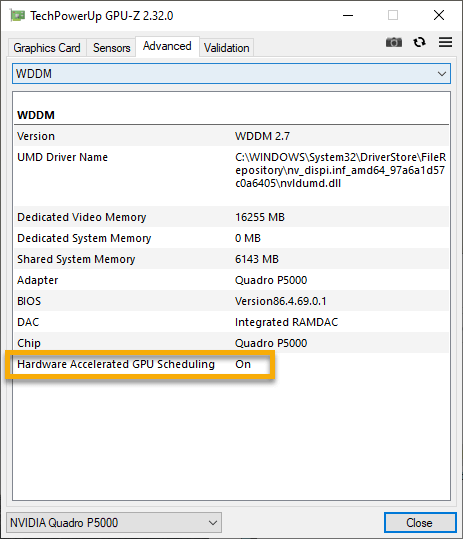Click the Dedicated System Memory label
This screenshot has width=463, height=539.
84,238
